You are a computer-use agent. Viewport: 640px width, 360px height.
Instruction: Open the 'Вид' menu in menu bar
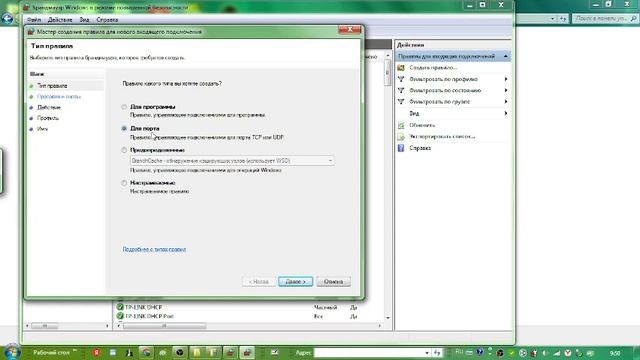point(84,20)
